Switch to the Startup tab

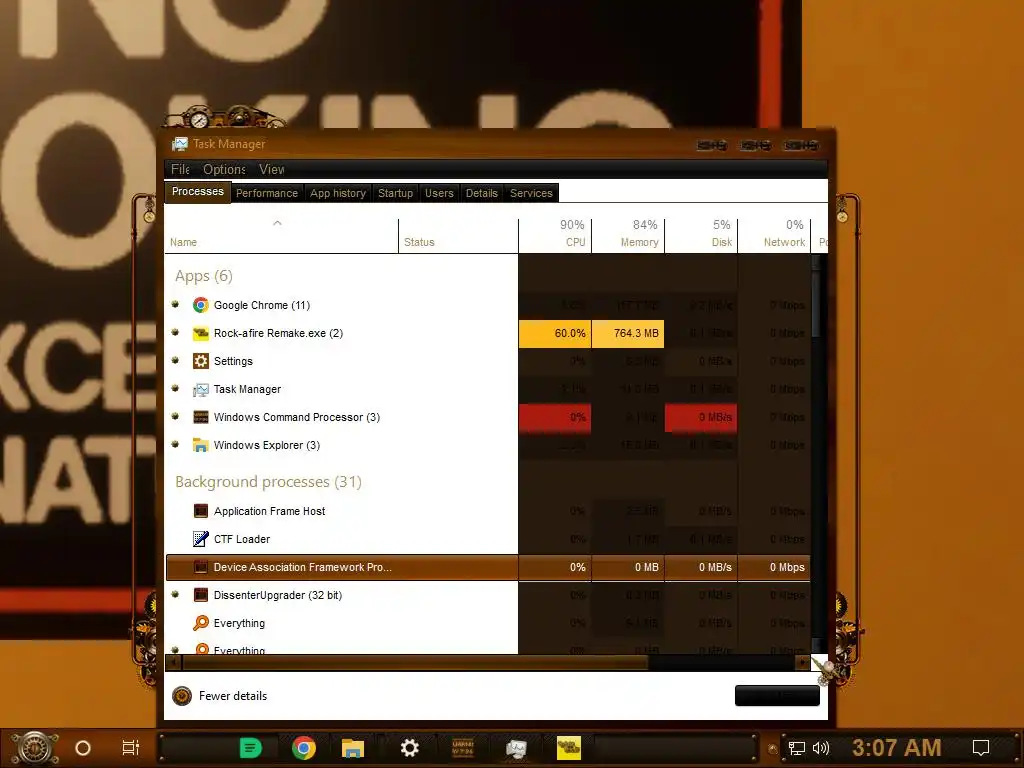[x=395, y=193]
